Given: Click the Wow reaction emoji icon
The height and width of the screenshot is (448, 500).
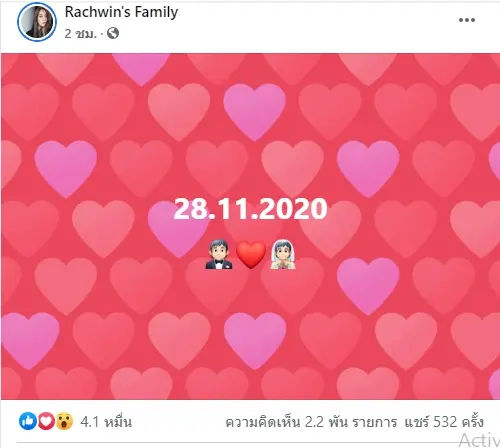Looking at the screenshot, I should tap(64, 421).
